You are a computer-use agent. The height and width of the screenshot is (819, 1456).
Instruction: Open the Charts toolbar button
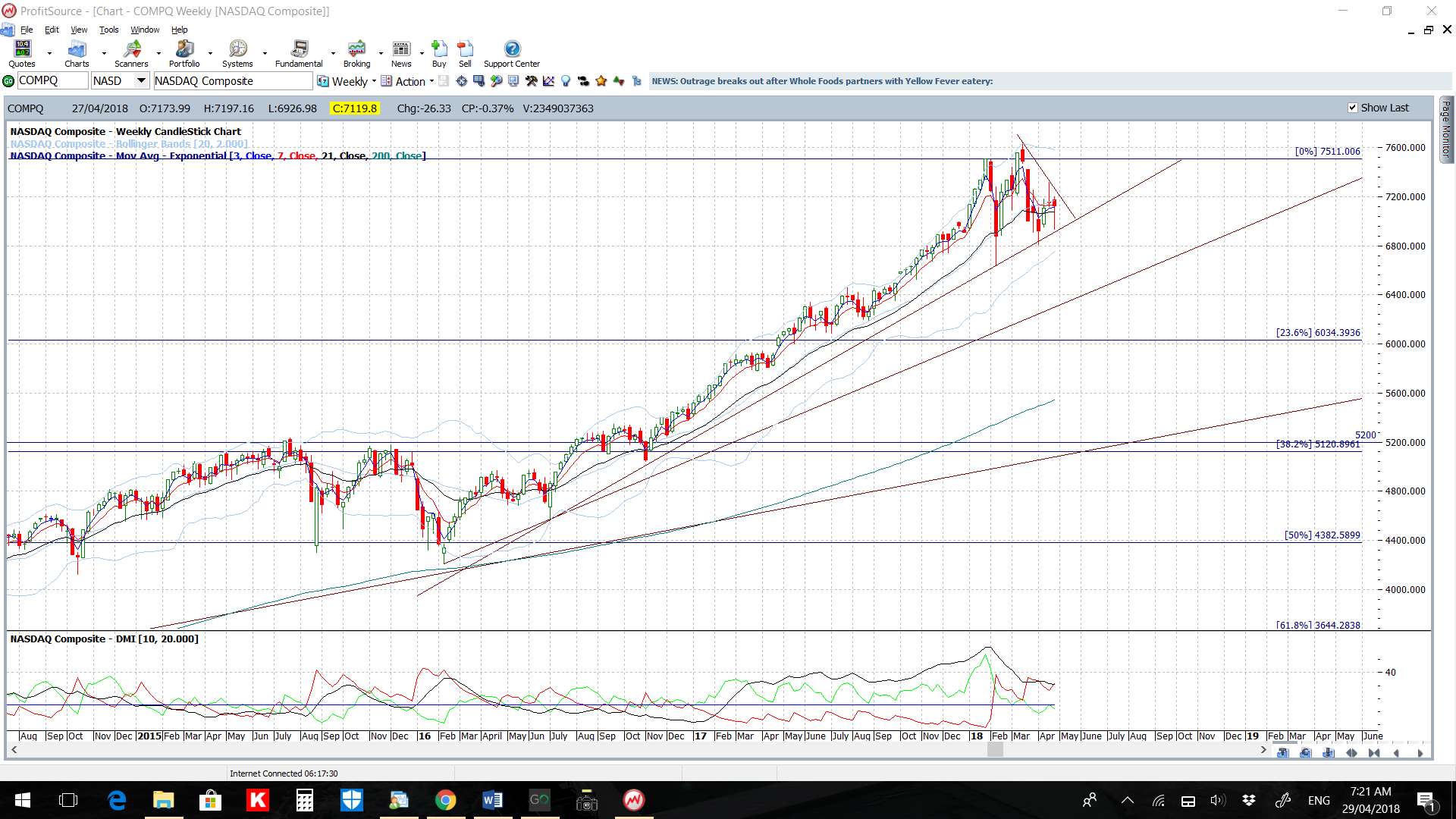pyautogui.click(x=77, y=55)
